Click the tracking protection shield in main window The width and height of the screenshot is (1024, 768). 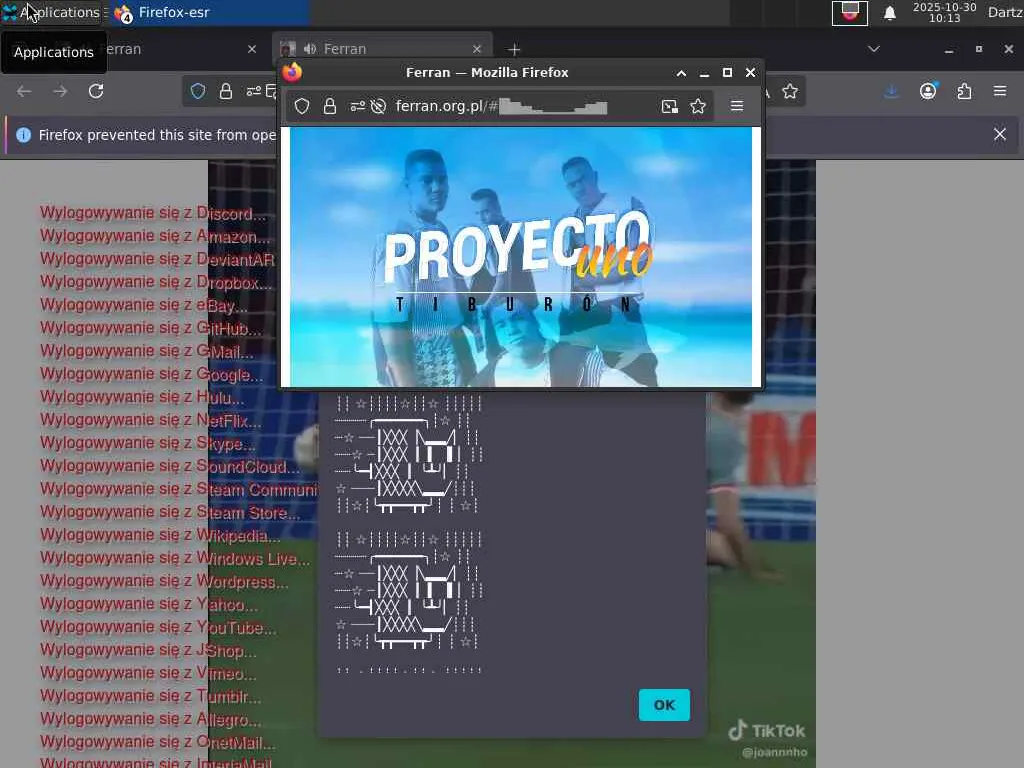(198, 91)
